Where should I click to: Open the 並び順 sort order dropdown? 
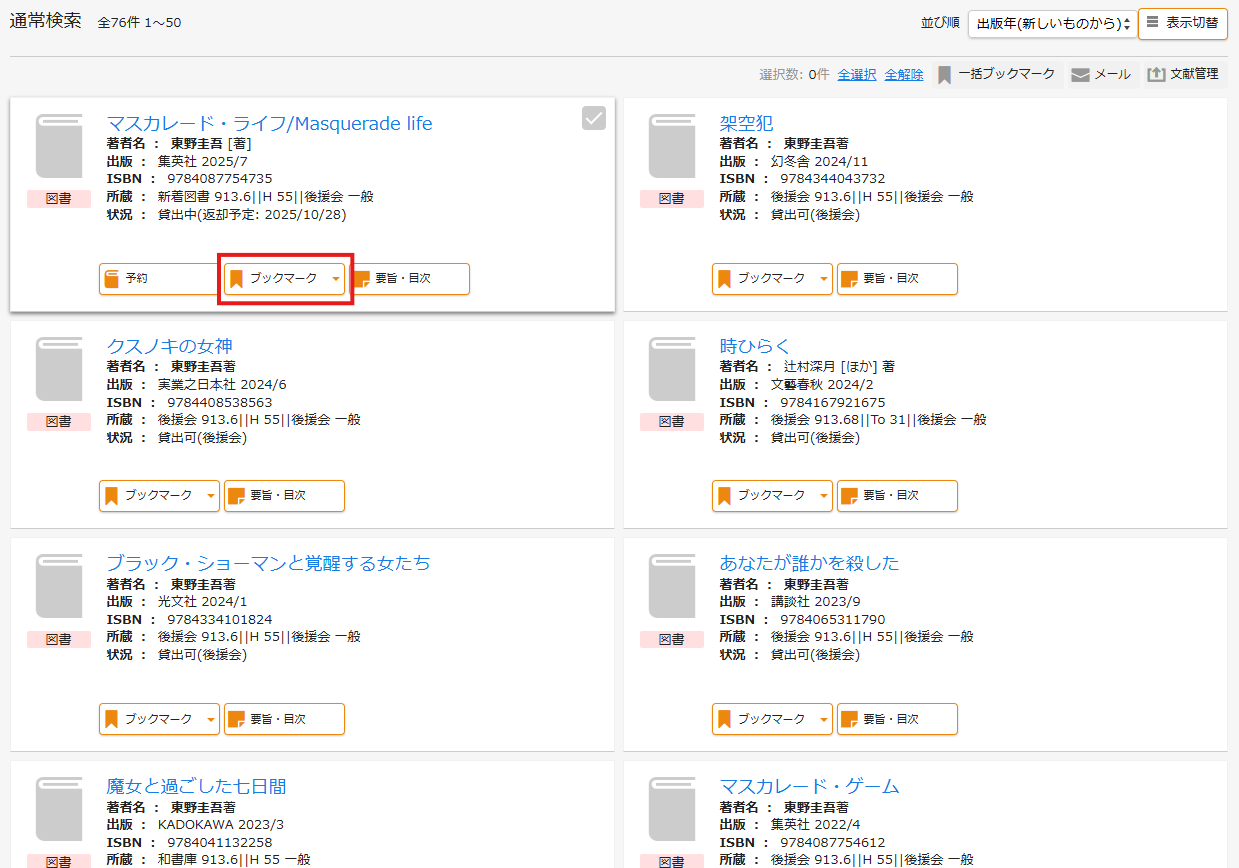tap(1052, 24)
